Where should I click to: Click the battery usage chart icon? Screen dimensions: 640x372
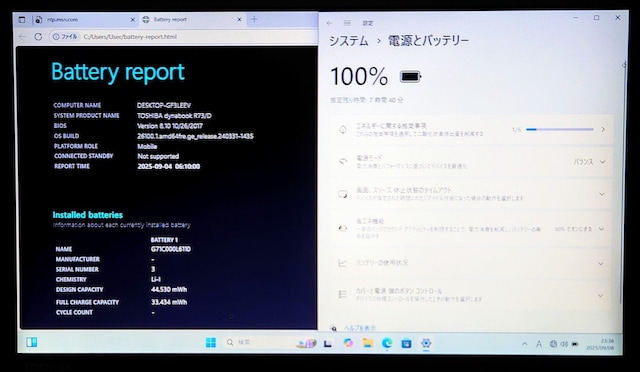342,263
